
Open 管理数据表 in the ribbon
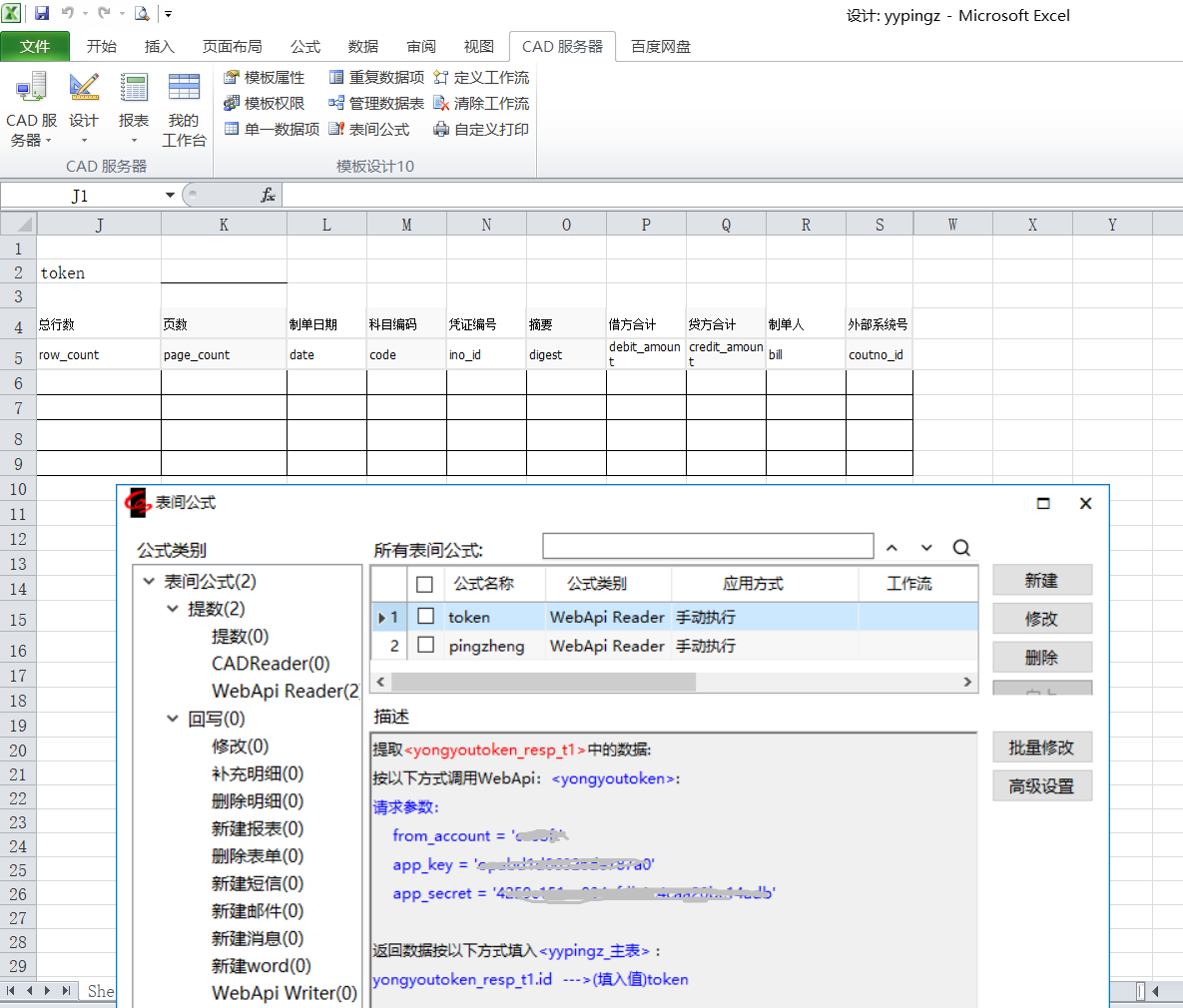point(375,104)
